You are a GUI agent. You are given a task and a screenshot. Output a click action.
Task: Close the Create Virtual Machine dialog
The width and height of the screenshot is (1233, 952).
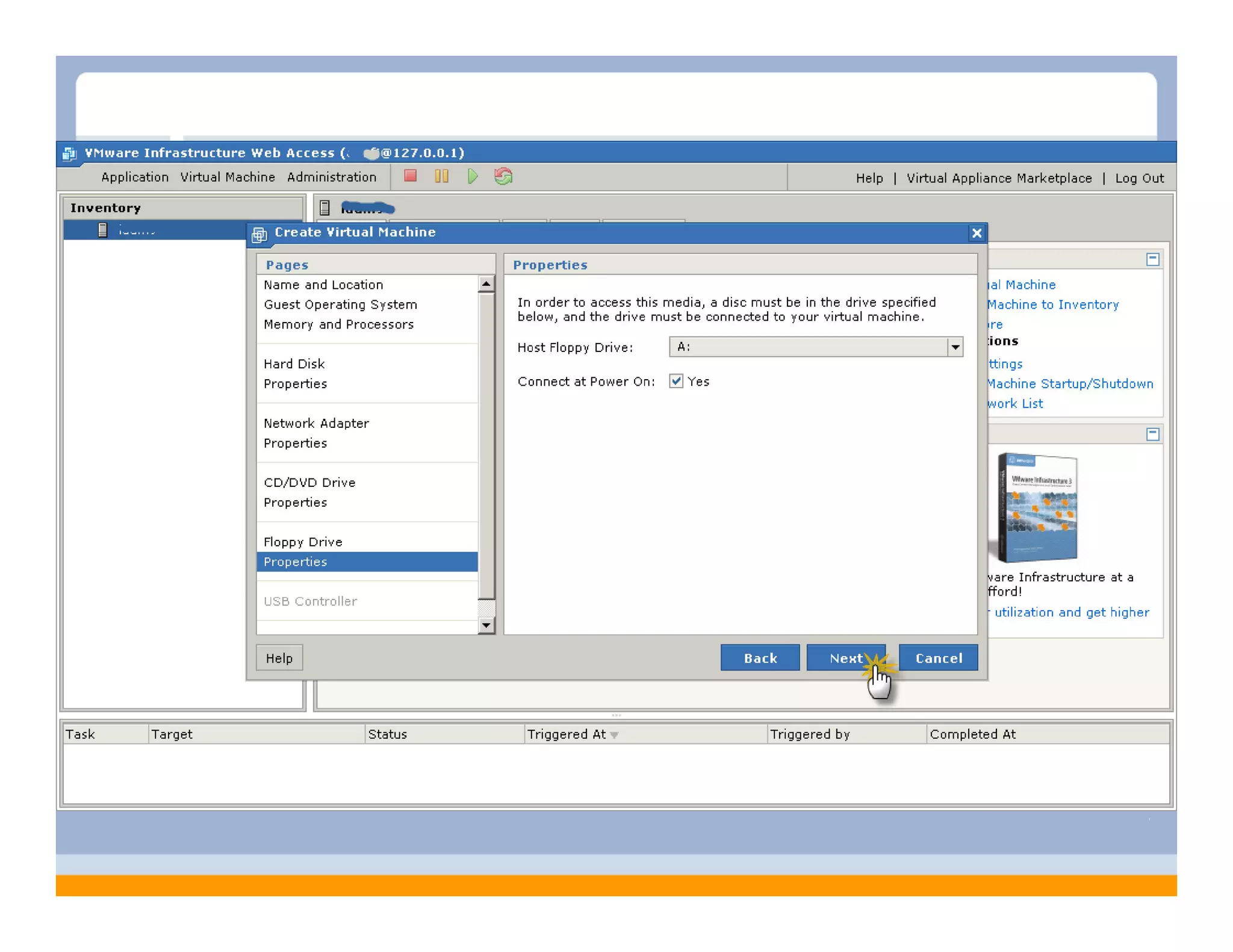[976, 233]
